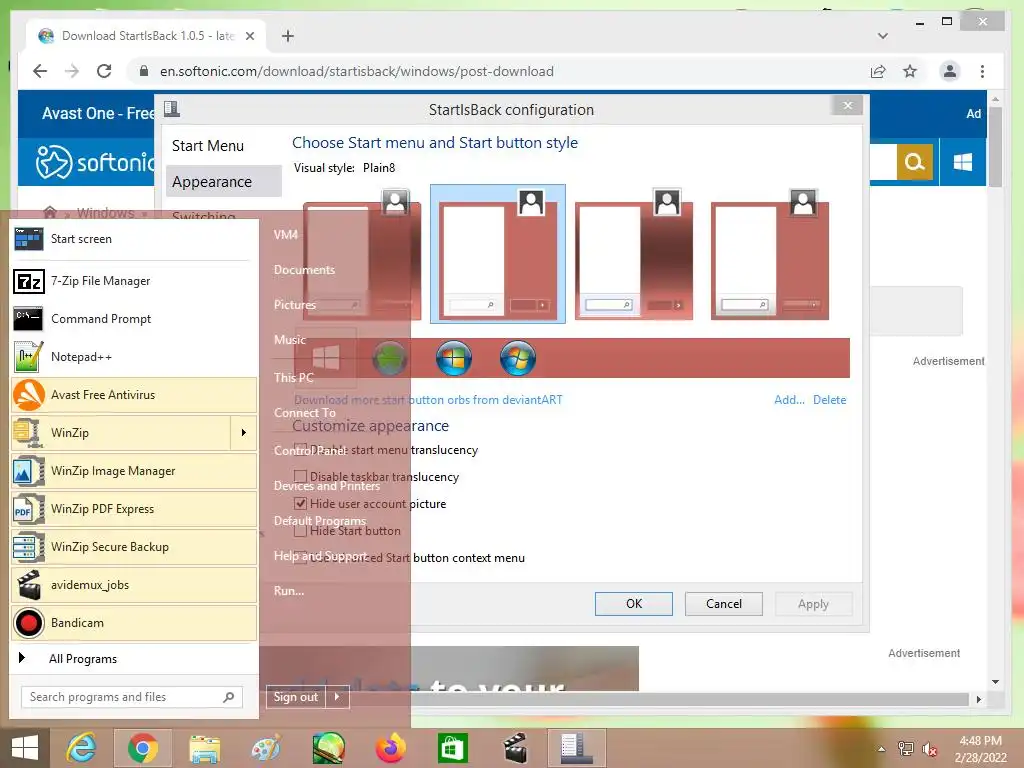The height and width of the screenshot is (768, 1024).
Task: Click the Apply button
Action: click(814, 603)
